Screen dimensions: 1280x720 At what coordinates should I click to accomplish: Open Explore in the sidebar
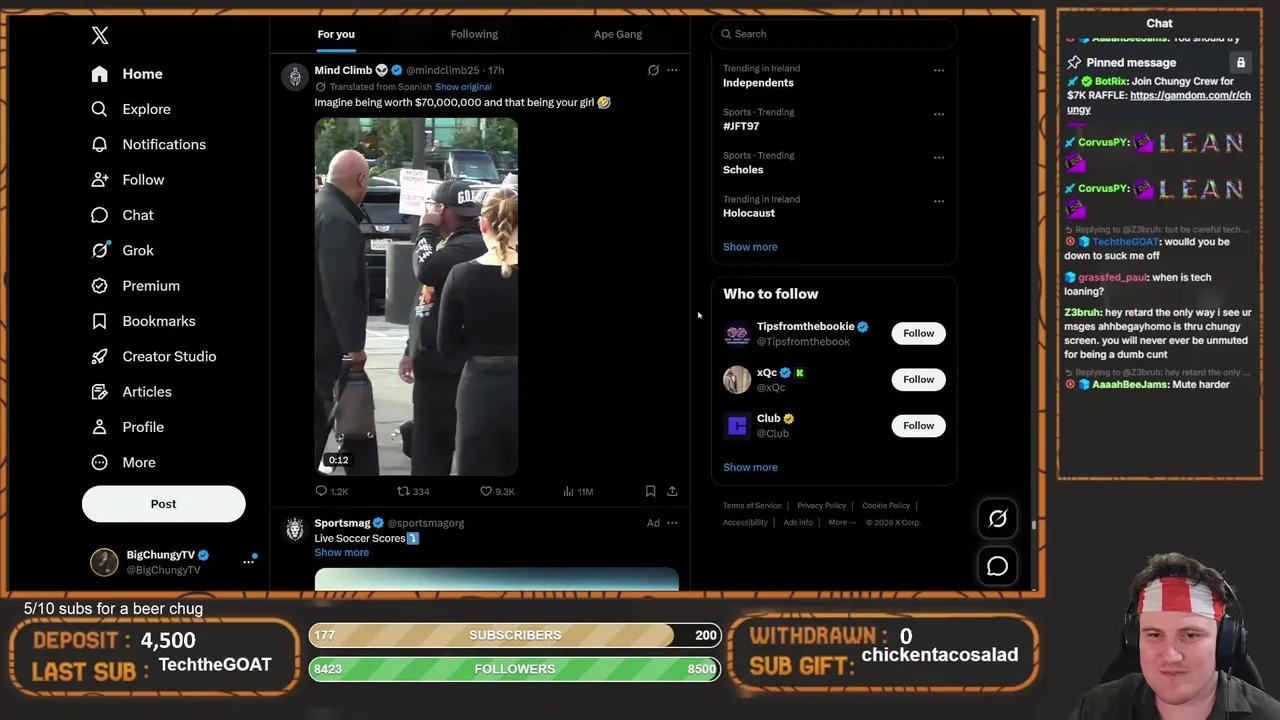pos(131,109)
